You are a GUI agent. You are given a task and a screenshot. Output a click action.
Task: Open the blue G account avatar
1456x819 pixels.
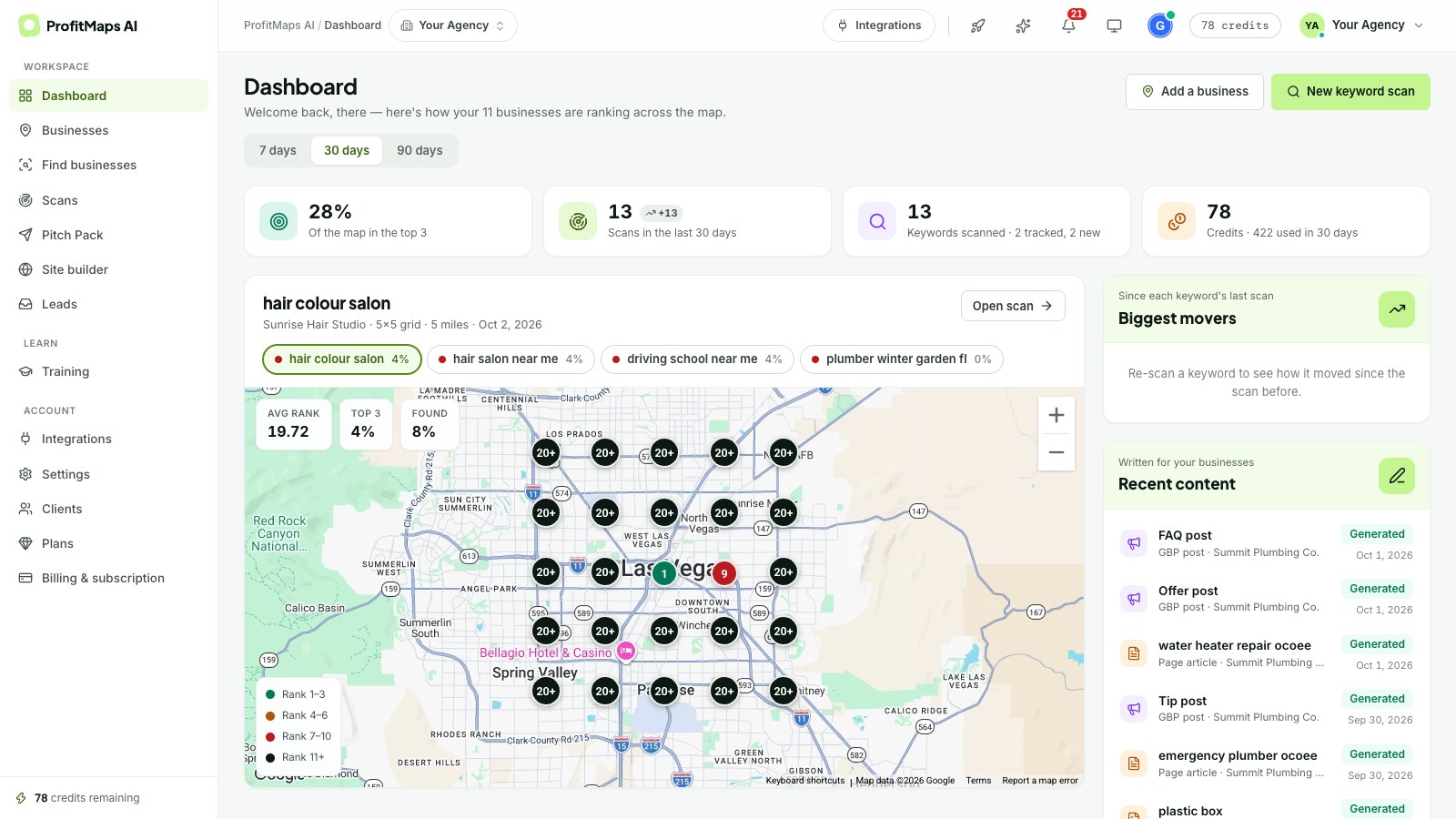coord(1160,25)
